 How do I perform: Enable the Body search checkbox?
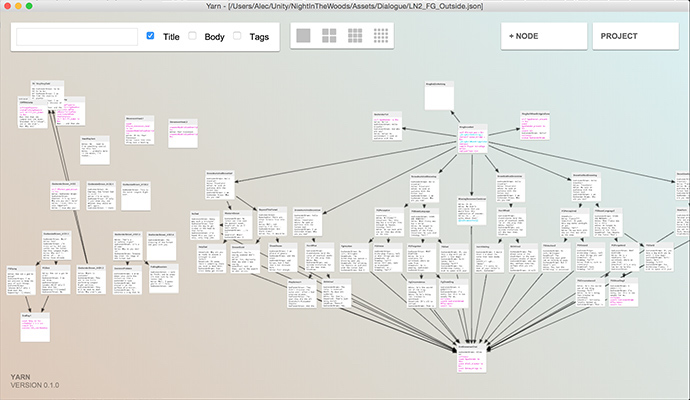point(192,36)
